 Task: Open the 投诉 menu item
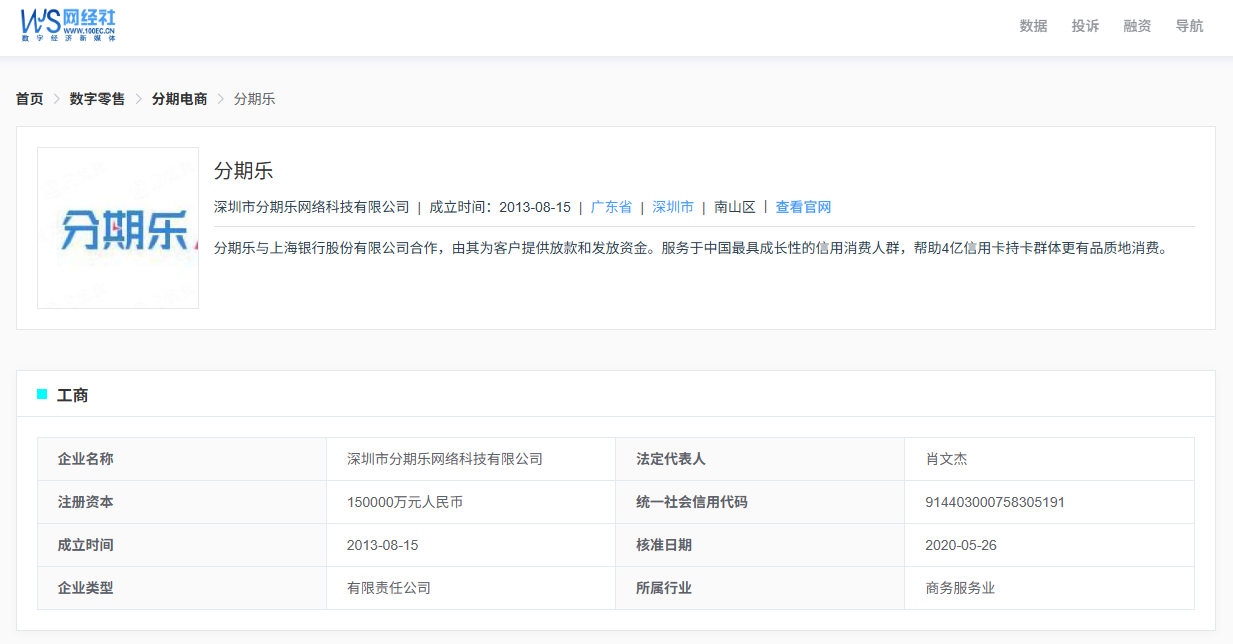(1085, 26)
